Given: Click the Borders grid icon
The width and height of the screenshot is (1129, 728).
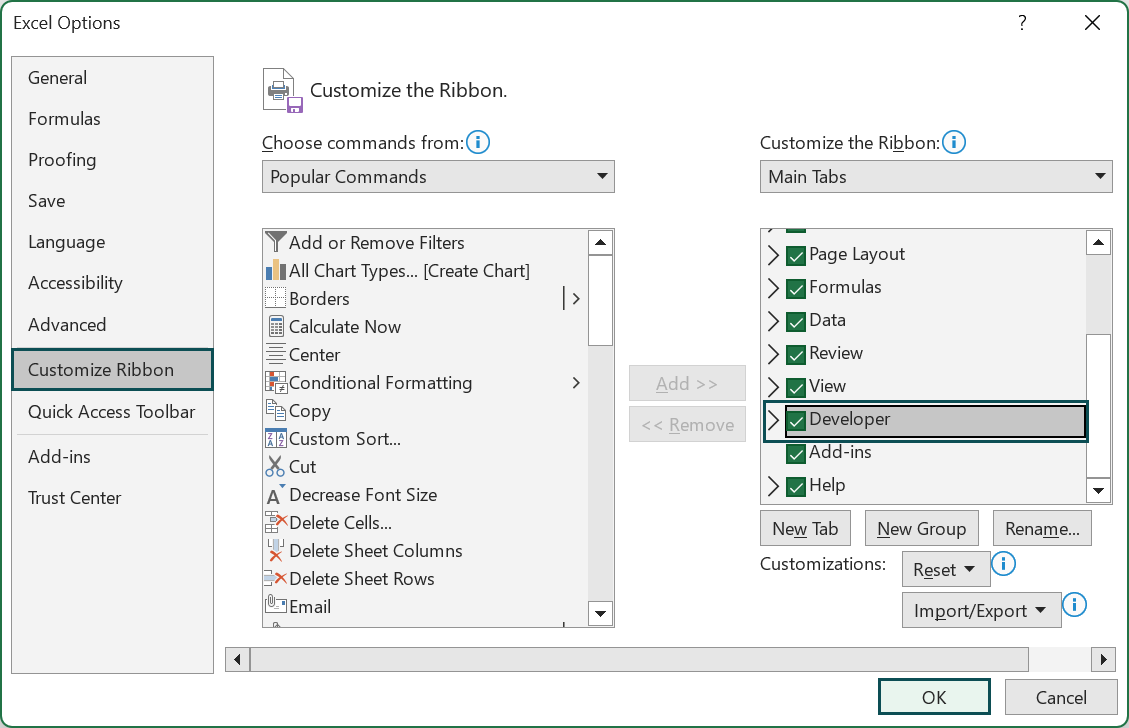Looking at the screenshot, I should (276, 298).
